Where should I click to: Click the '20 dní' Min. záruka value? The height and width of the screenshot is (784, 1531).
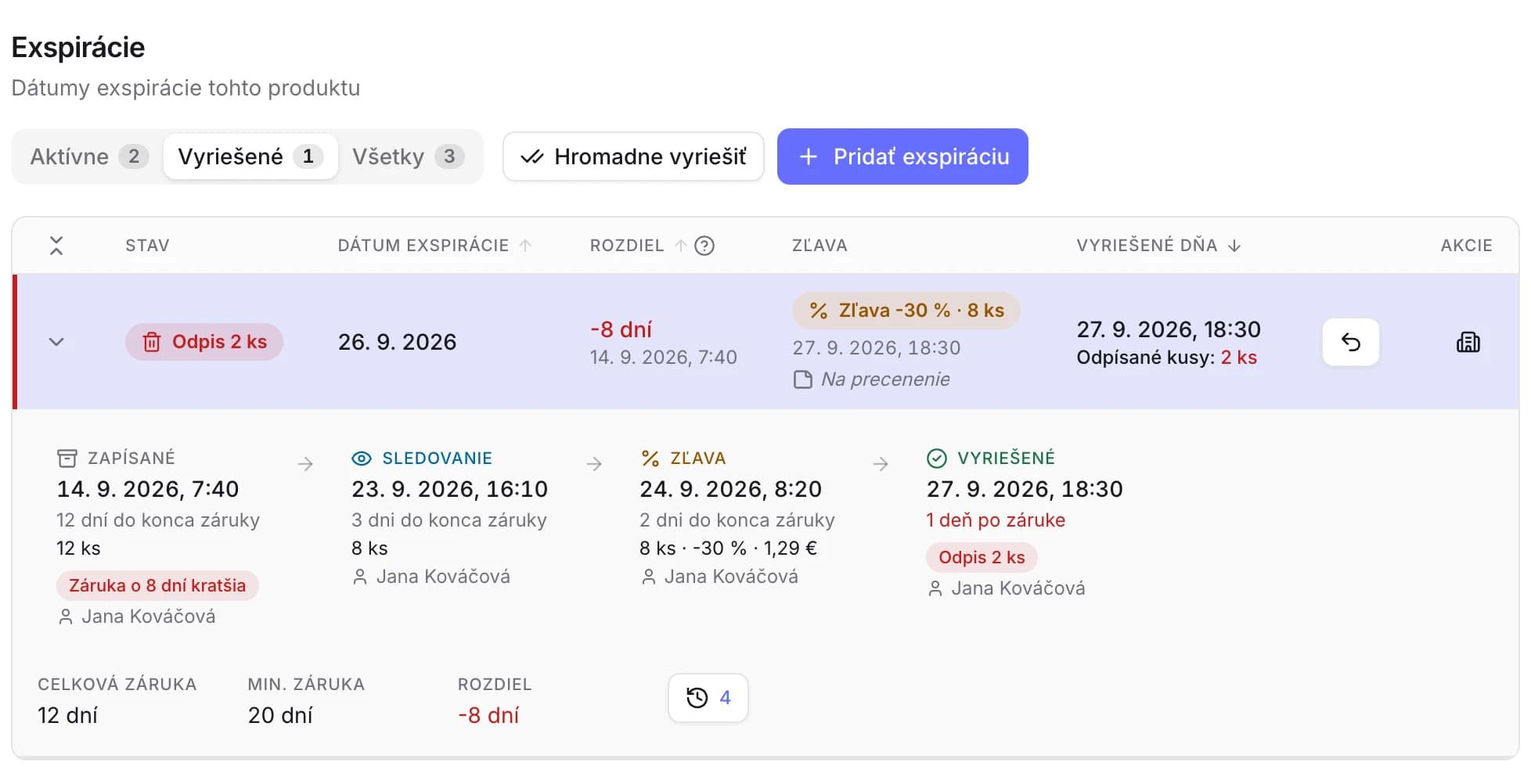click(280, 715)
